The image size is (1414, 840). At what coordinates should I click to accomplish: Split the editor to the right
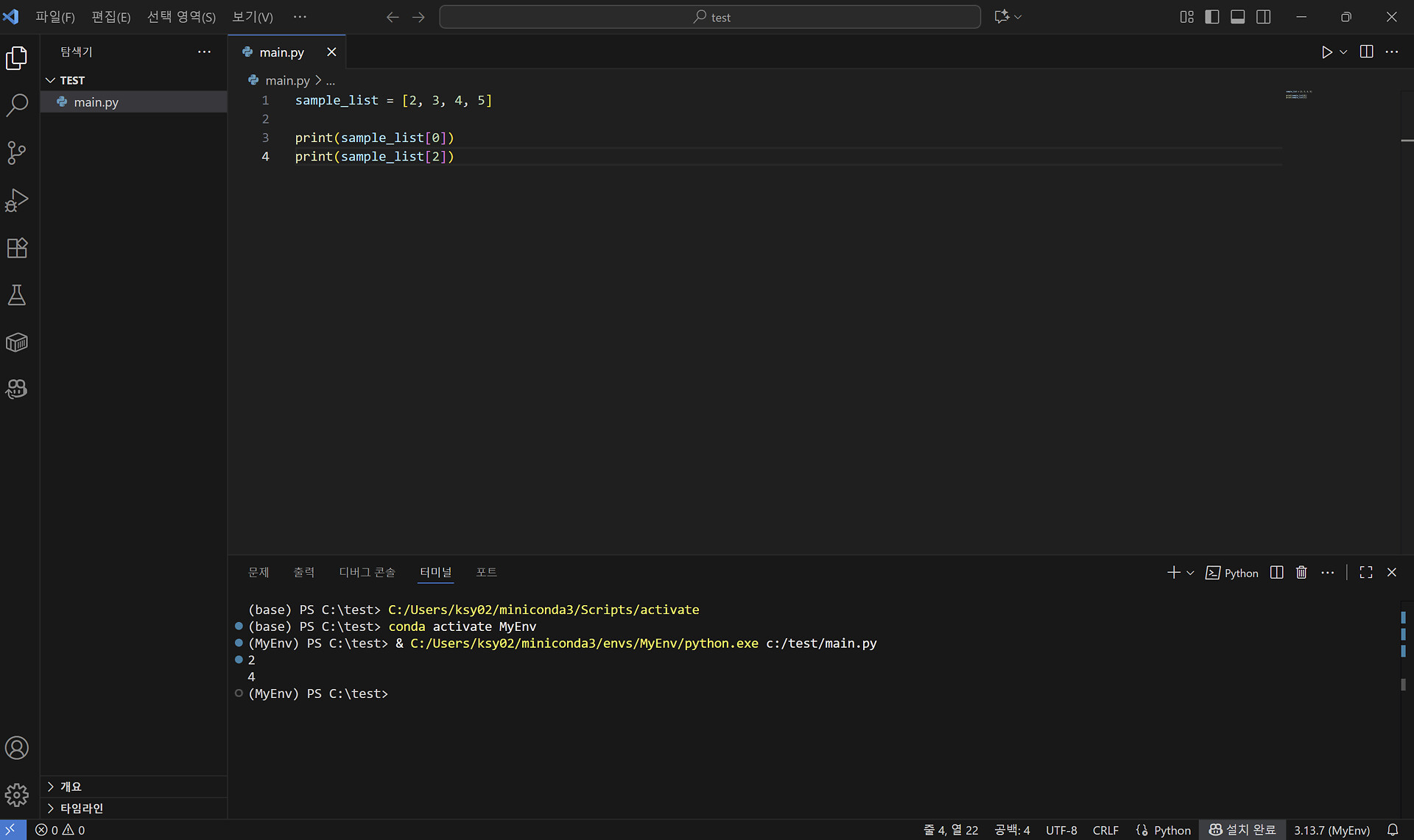tap(1366, 52)
